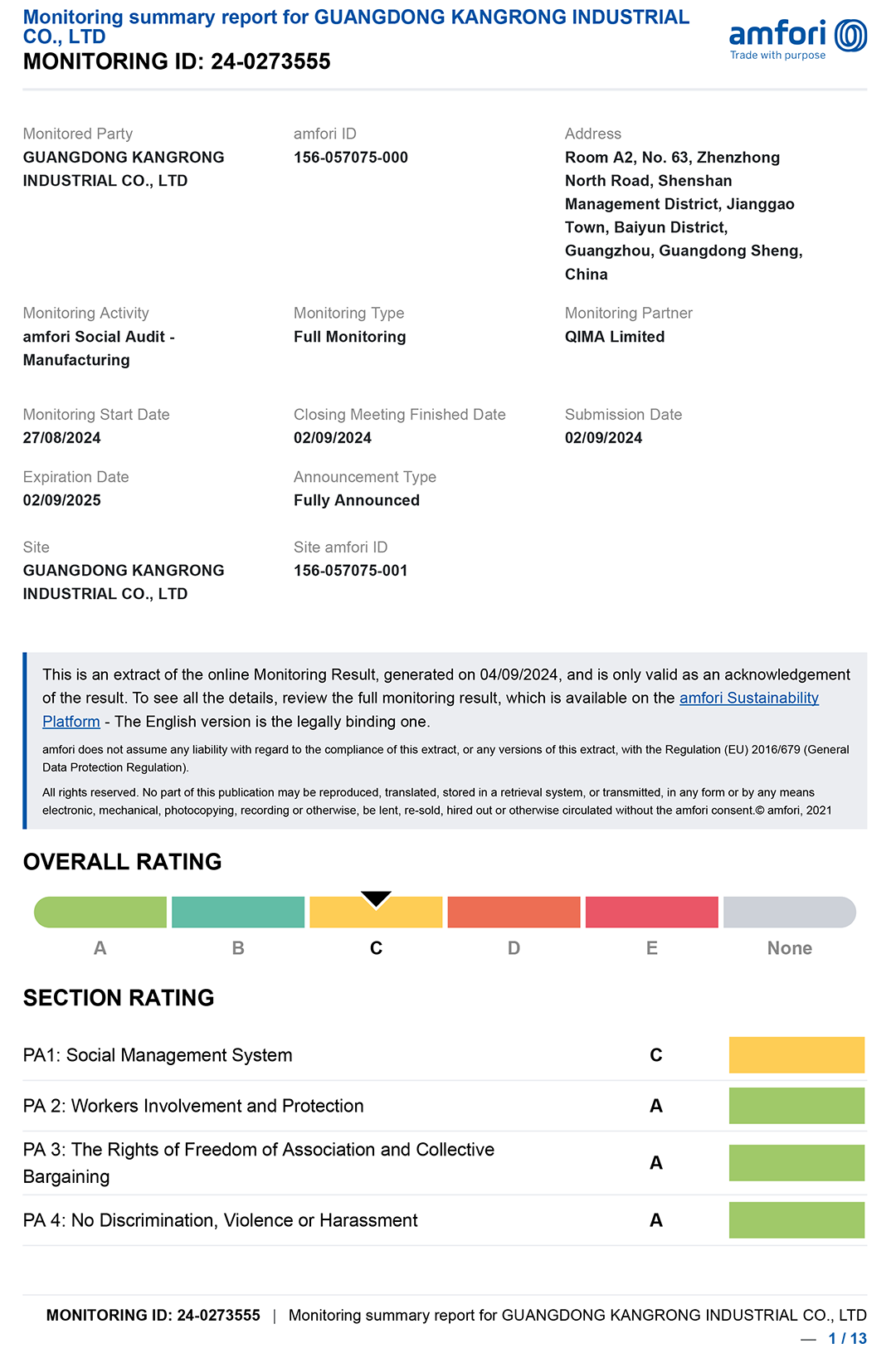Image resolution: width=896 pixels, height=1353 pixels.
Task: Click the amfori Social Audit - Manufacturing text
Action: tap(99, 348)
